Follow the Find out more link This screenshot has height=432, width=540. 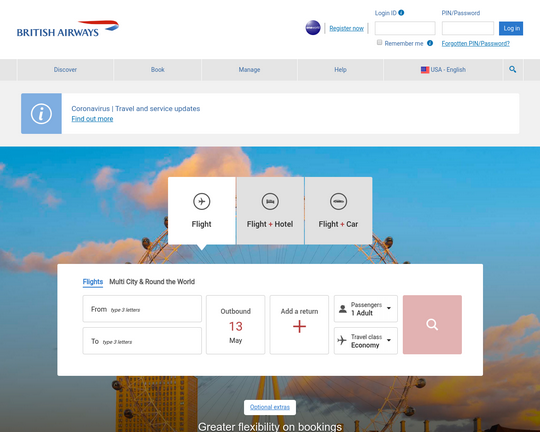[x=92, y=119]
